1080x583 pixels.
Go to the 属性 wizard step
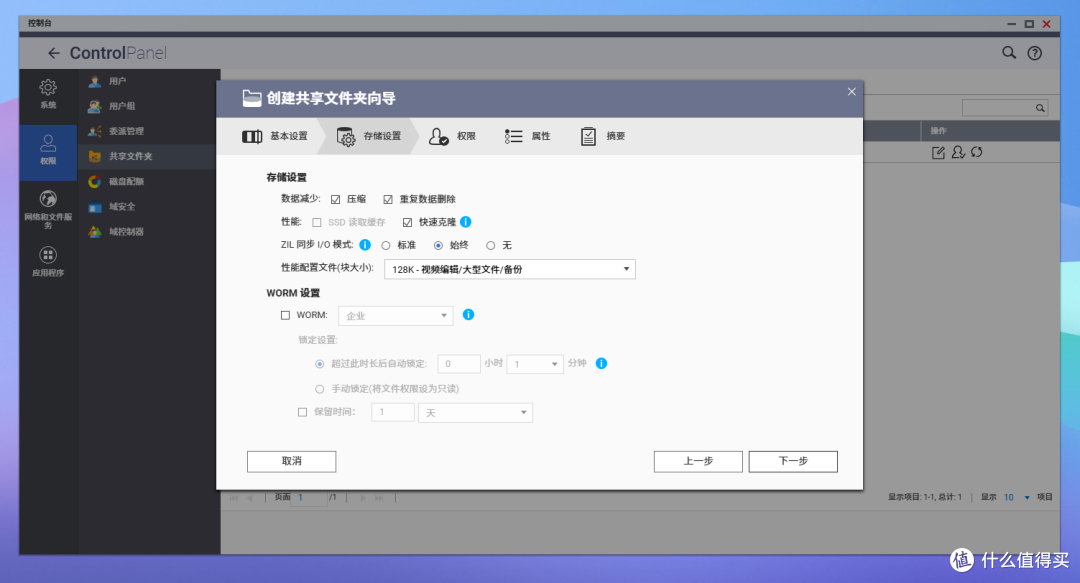coord(527,136)
